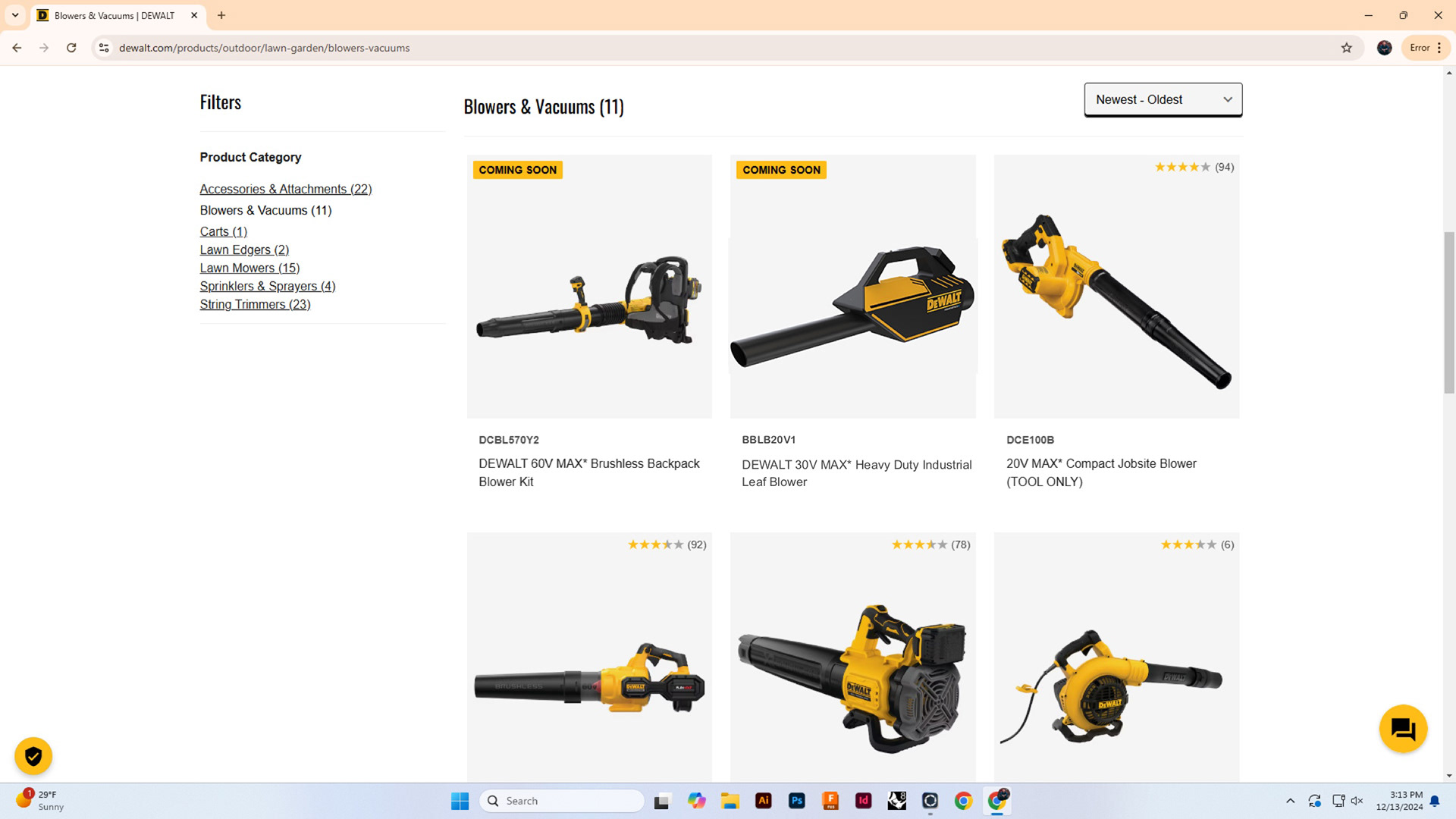The height and width of the screenshot is (819, 1456).
Task: Open Accessories & Attachments (22) link
Action: [x=285, y=189]
